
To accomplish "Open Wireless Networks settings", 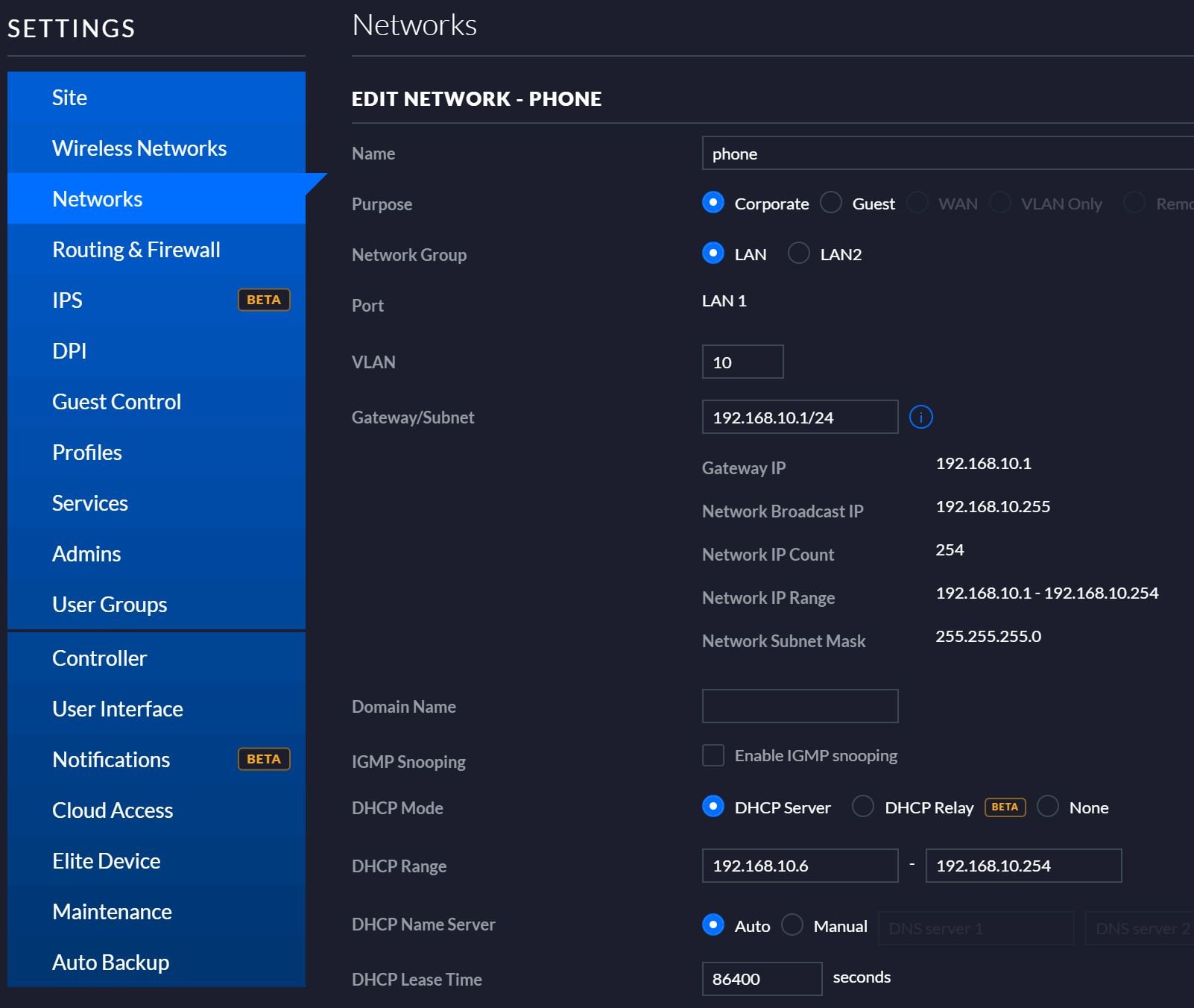I will click(157, 148).
